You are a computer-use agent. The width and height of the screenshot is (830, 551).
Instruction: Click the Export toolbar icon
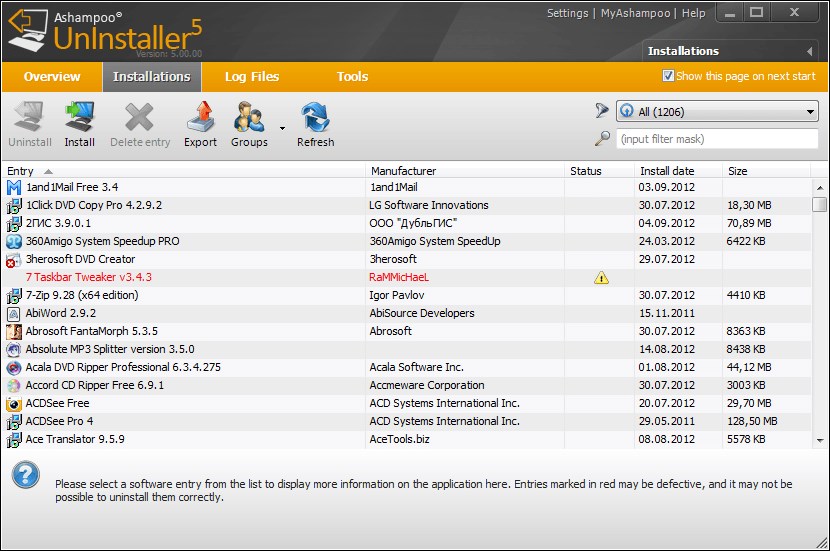[201, 116]
